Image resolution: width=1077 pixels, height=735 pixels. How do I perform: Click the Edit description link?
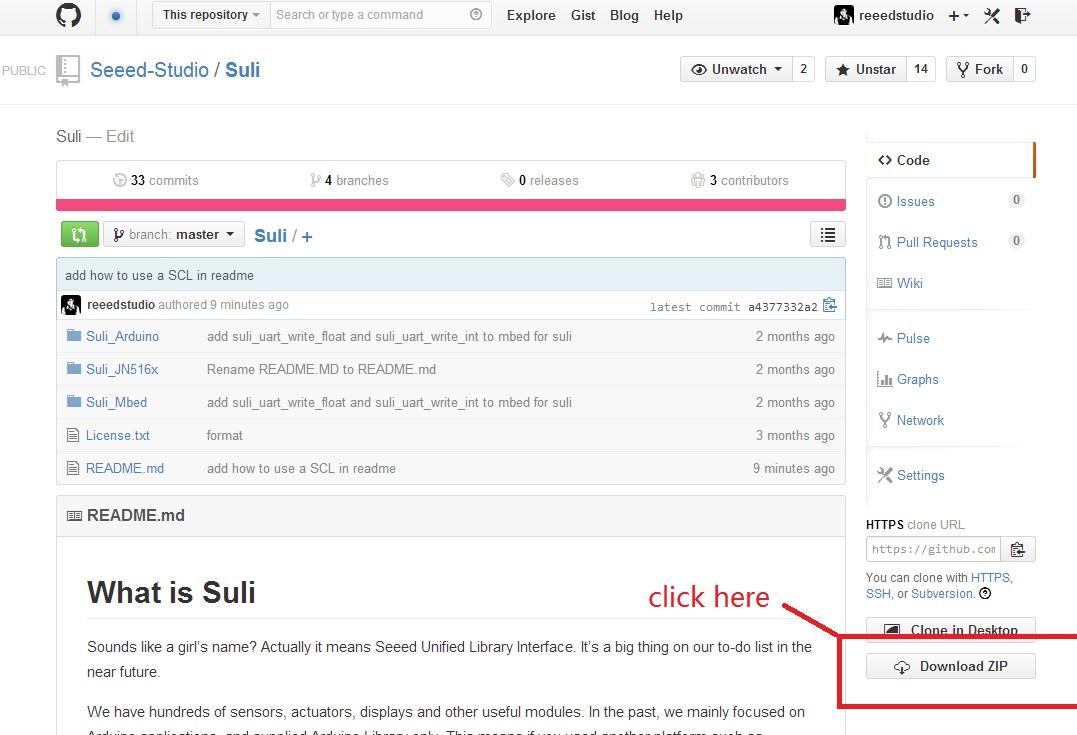[x=120, y=136]
